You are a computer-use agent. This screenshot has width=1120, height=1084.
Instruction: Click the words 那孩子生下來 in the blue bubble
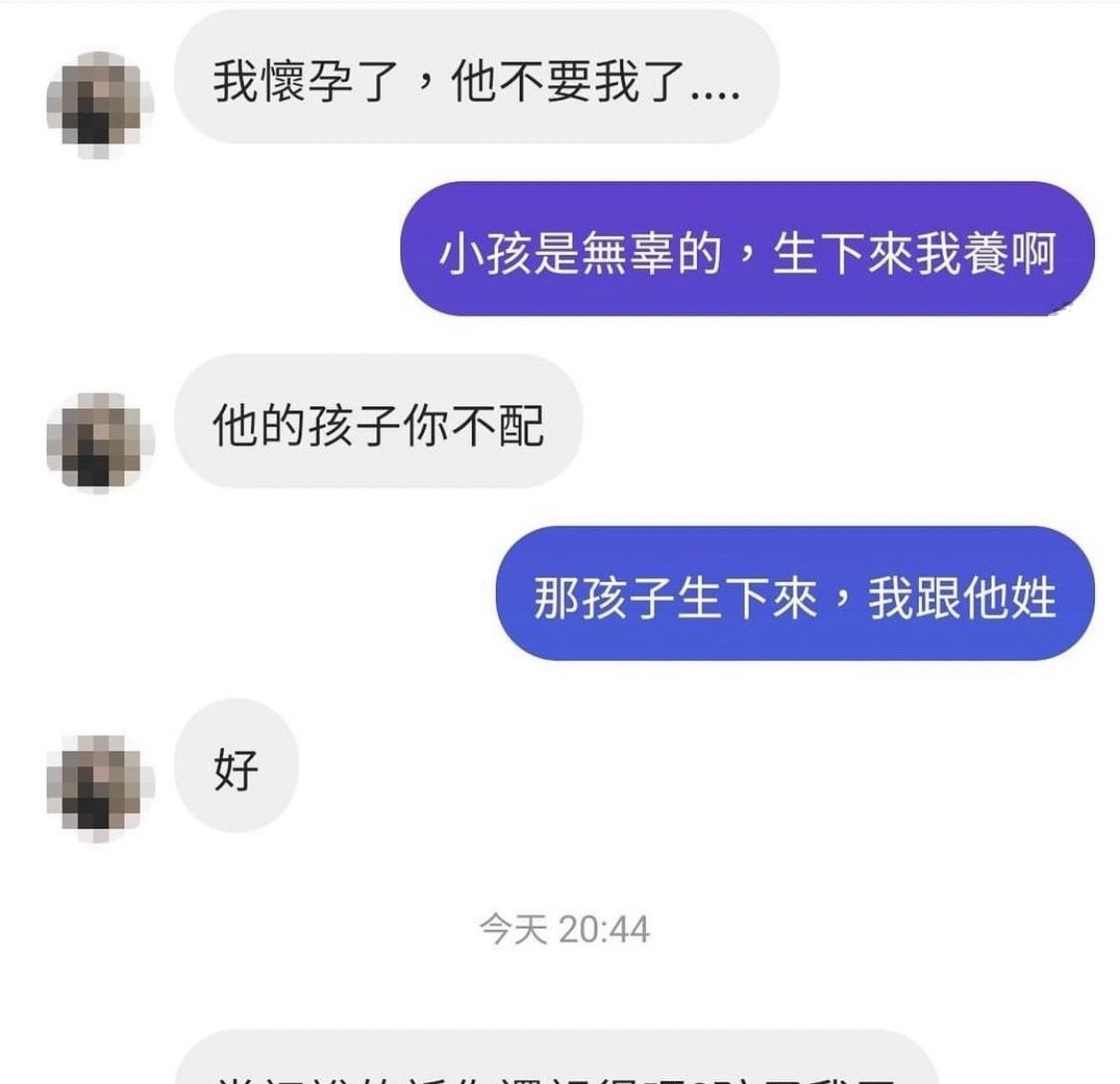point(676,598)
